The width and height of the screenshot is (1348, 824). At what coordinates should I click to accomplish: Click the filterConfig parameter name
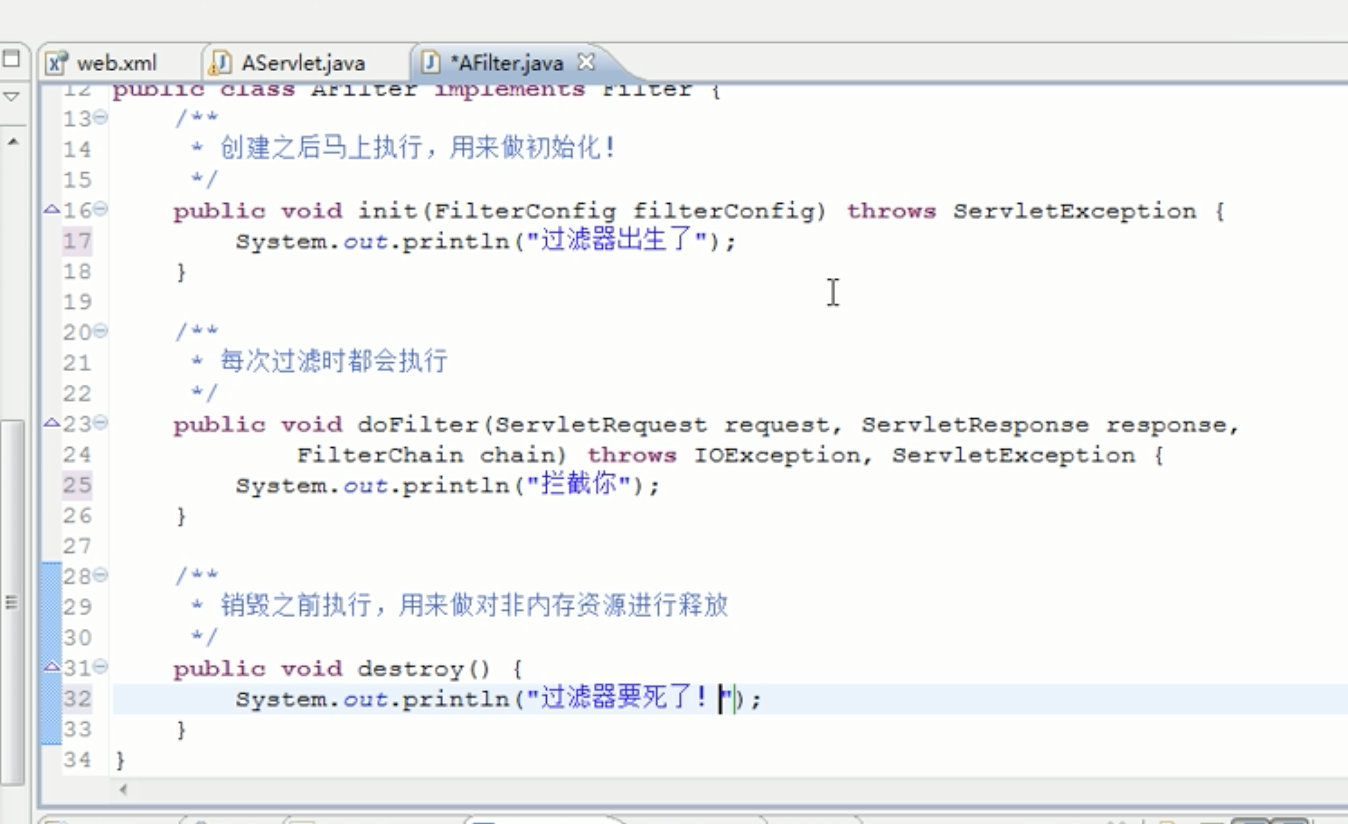click(724, 211)
